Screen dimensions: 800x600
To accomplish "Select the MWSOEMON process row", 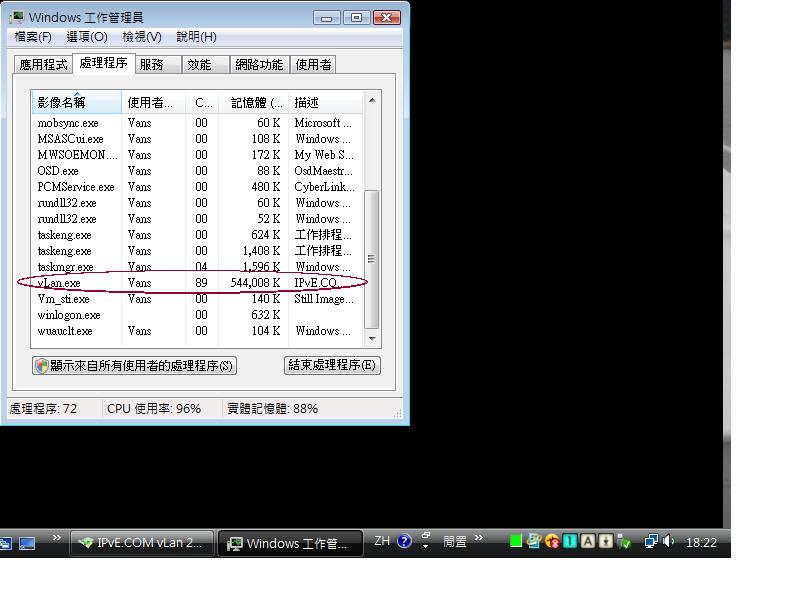I will (197, 155).
